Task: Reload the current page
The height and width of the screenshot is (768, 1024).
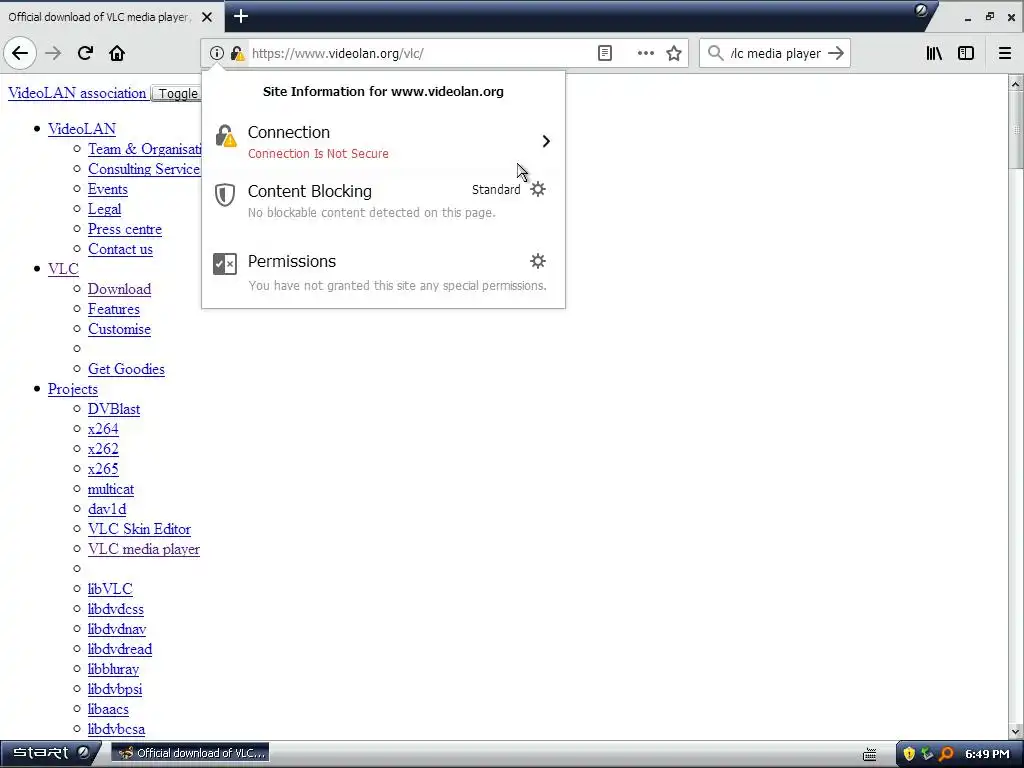Action: 85,53
